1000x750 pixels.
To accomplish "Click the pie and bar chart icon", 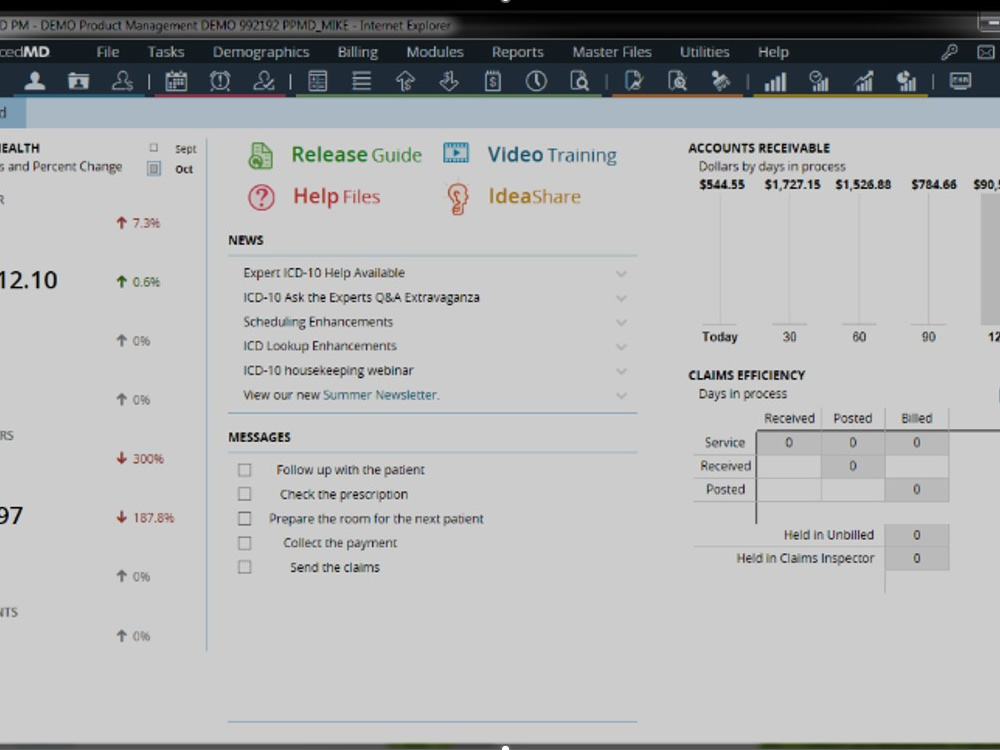I will [x=906, y=81].
